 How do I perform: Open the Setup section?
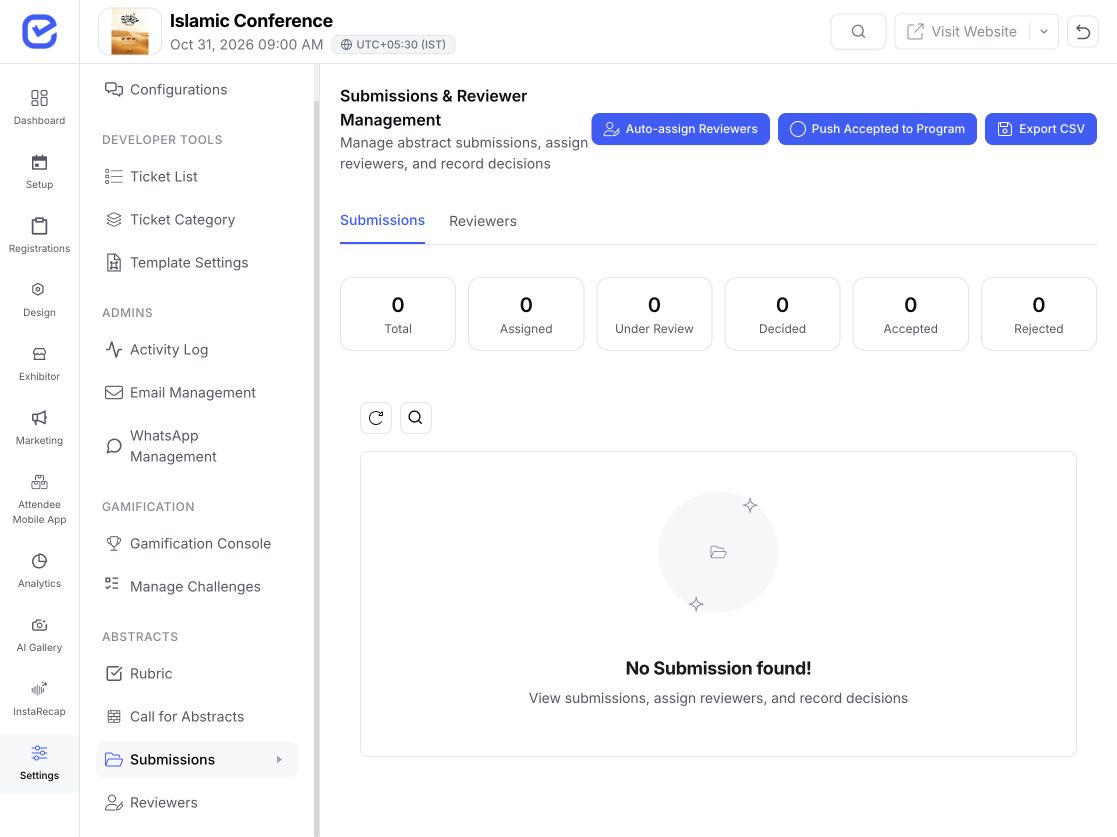click(39, 172)
